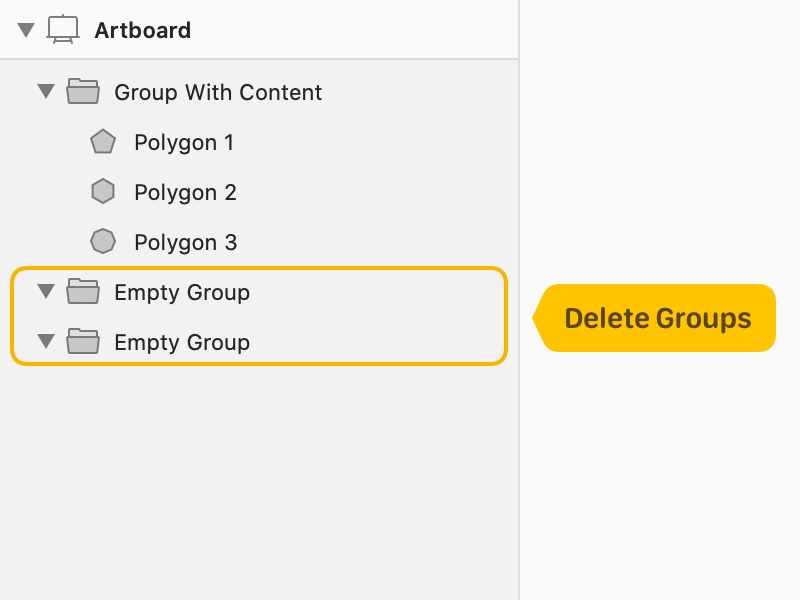Click the yellow Delete Groups callout
Screen dimensions: 800x600
(654, 318)
